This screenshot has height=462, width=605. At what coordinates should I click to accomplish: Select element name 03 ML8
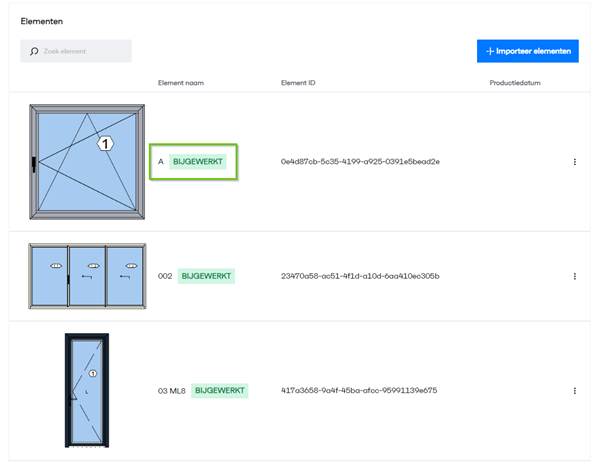click(x=171, y=391)
